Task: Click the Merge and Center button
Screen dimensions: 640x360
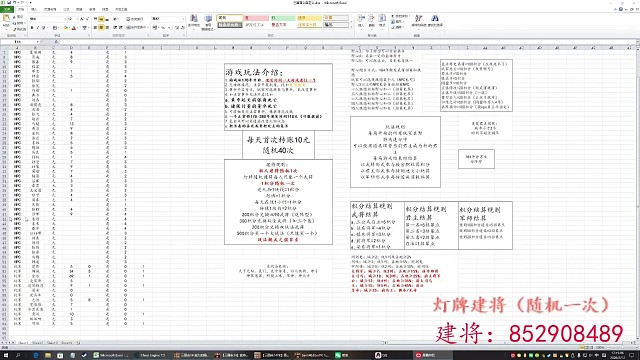Action: tap(136, 28)
